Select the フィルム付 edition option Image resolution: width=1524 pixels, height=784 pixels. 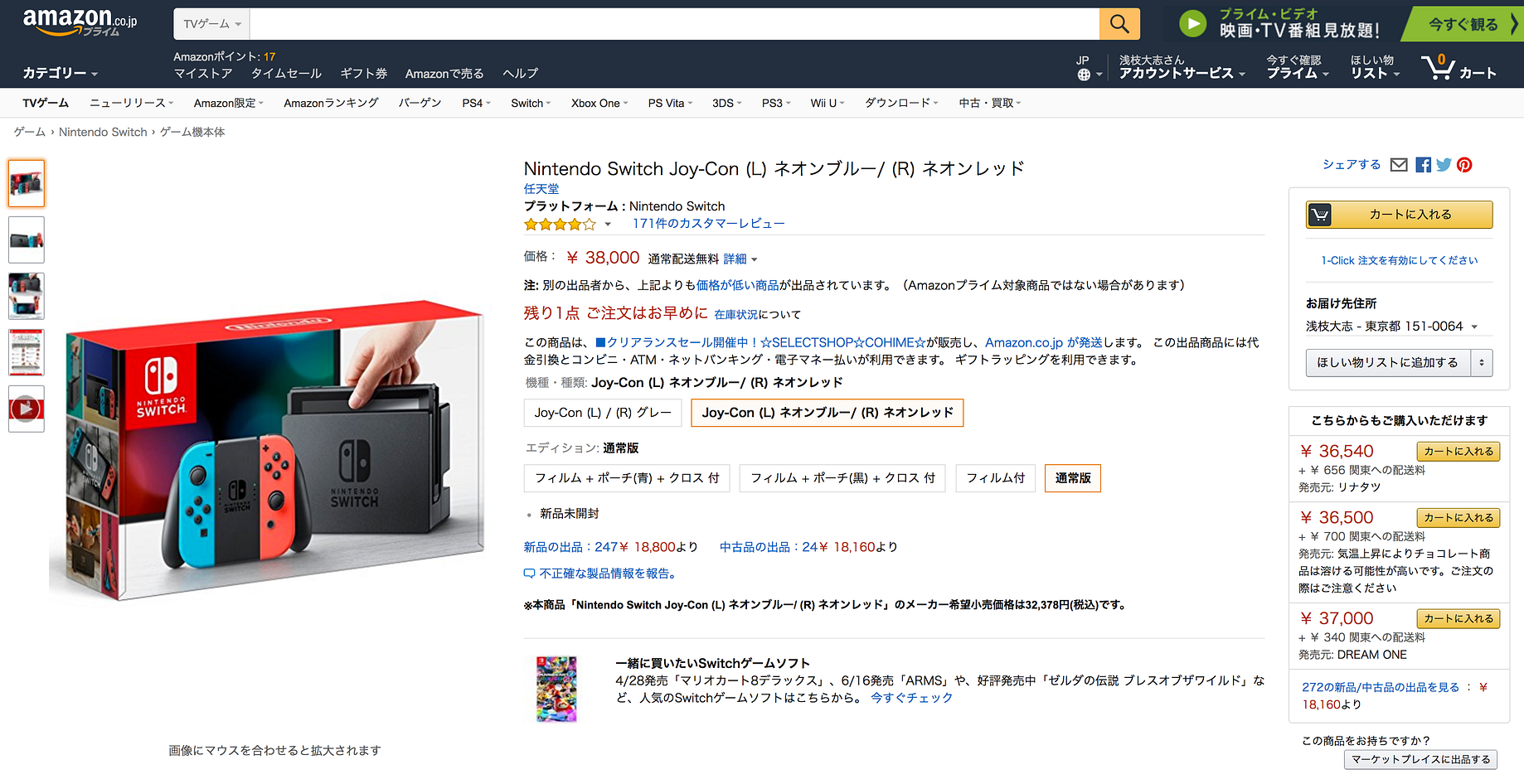995,478
